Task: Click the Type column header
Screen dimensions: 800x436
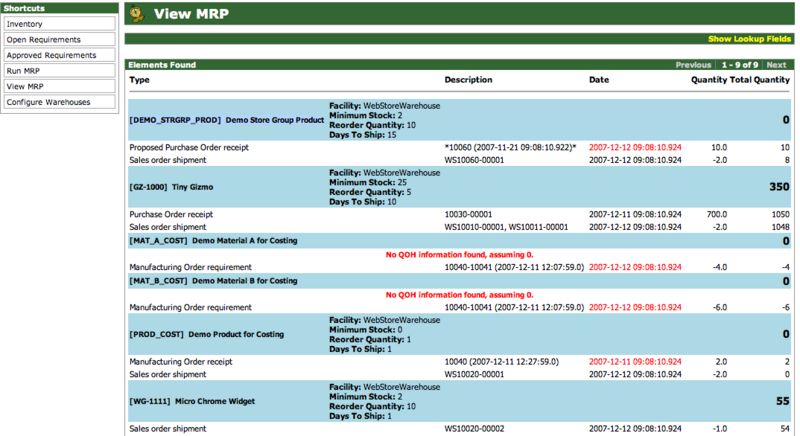Action: 139,80
